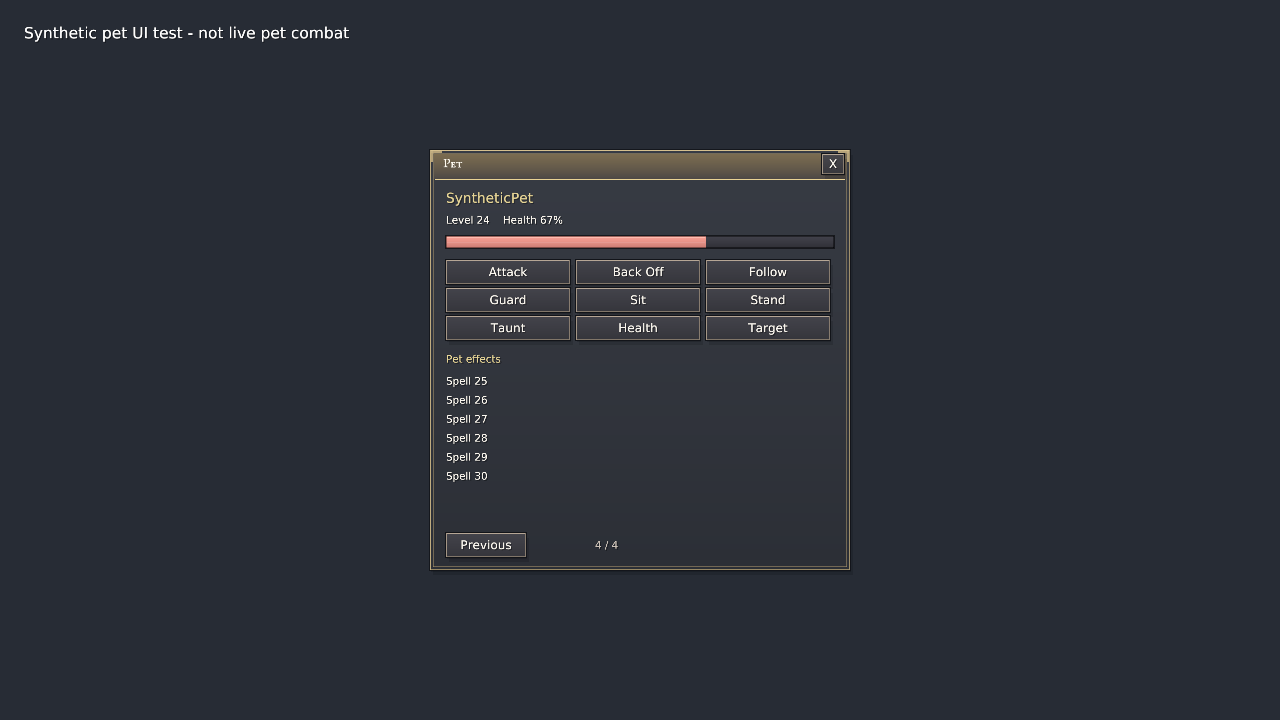This screenshot has height=720, width=1280.
Task: Click the Stand button
Action: click(768, 300)
